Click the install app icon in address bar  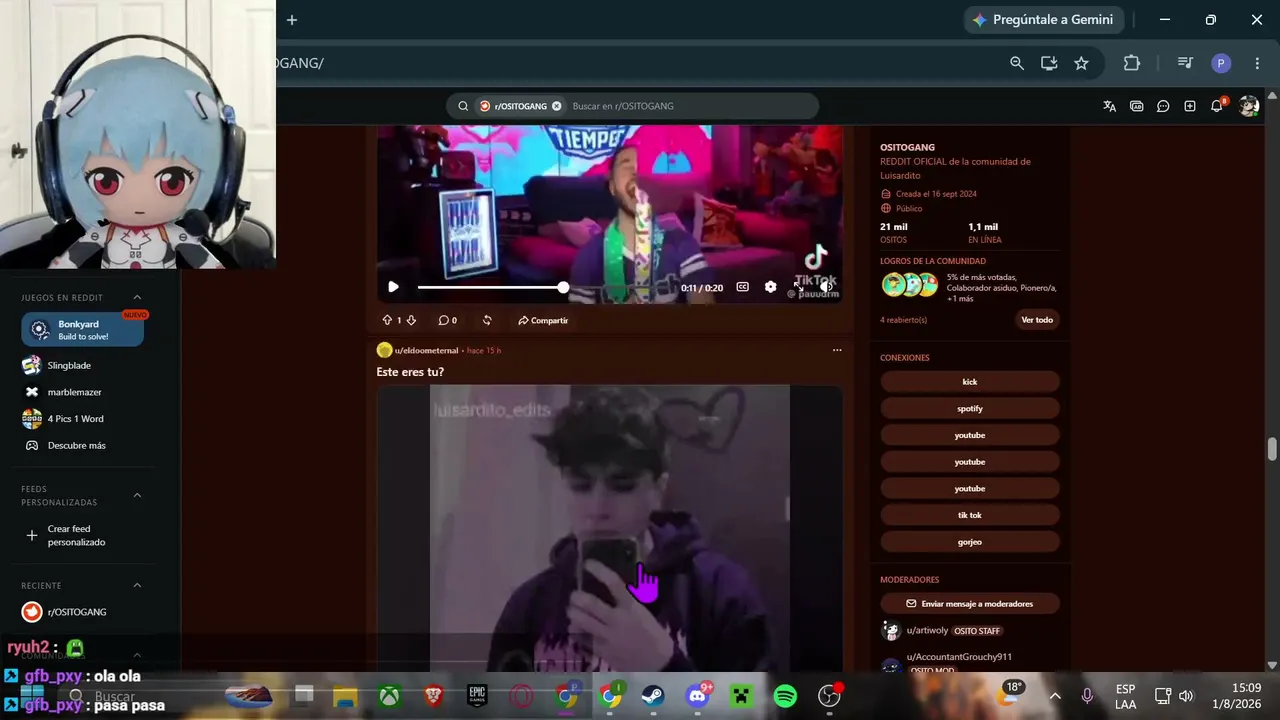pos(1049,63)
